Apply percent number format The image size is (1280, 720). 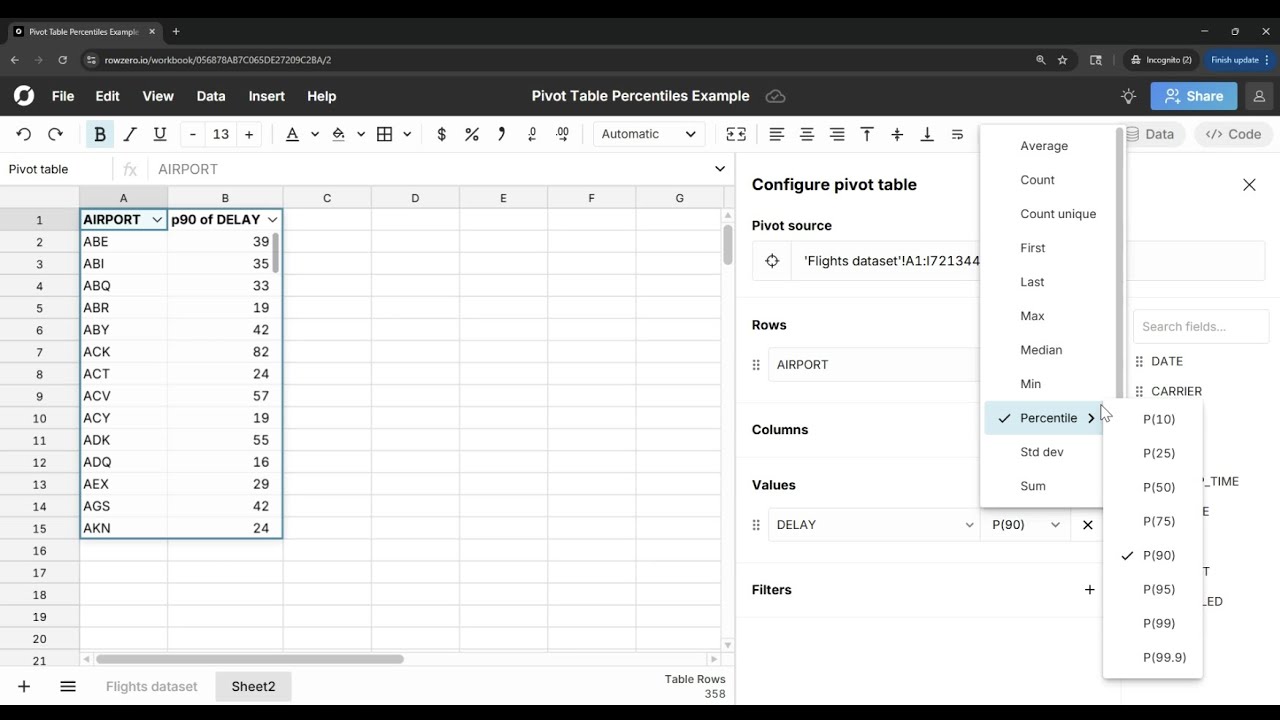coord(472,134)
